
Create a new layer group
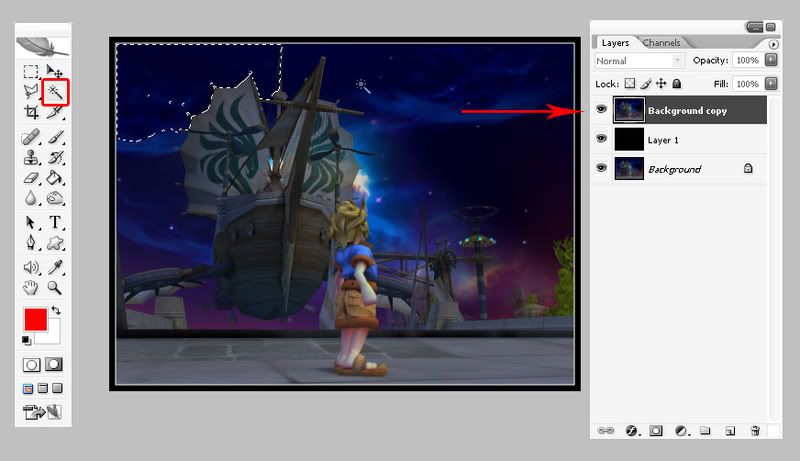705,430
